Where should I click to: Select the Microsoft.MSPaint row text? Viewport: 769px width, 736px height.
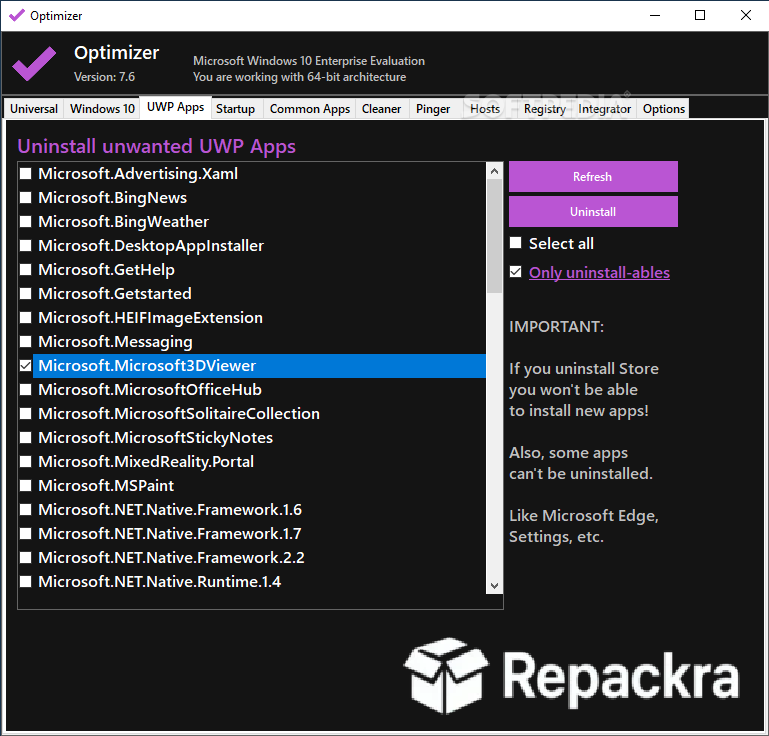[x=106, y=485]
